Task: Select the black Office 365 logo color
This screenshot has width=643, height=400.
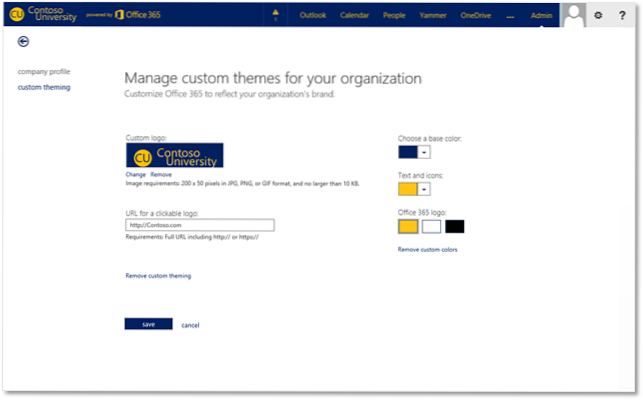Action: click(455, 226)
